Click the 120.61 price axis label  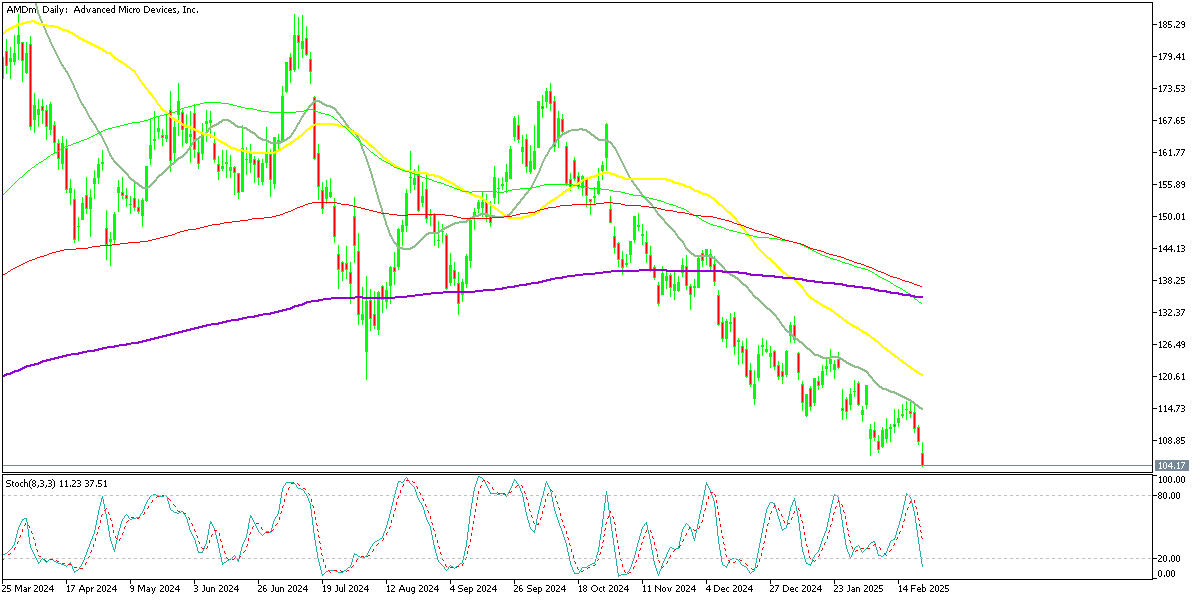coord(1172,377)
